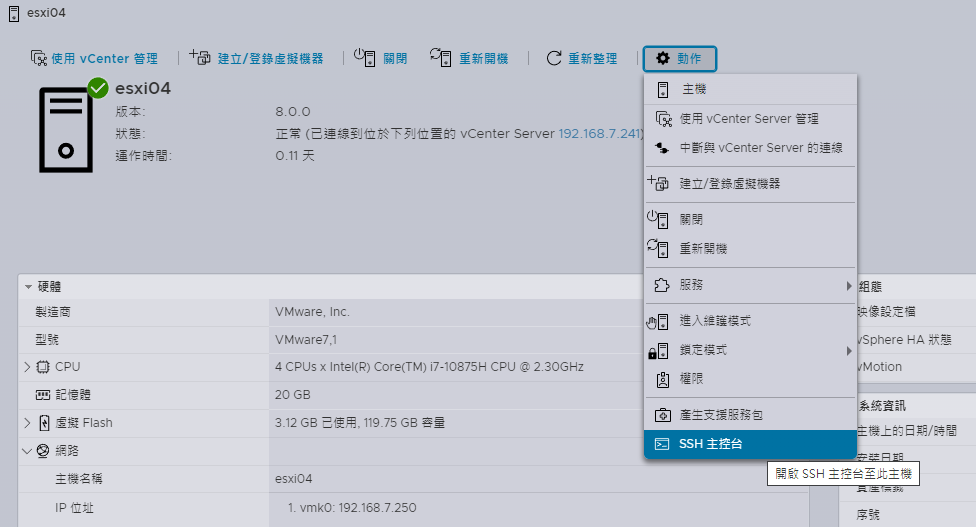Open the 動作 dropdown button
The width and height of the screenshot is (976, 527).
tap(680, 58)
